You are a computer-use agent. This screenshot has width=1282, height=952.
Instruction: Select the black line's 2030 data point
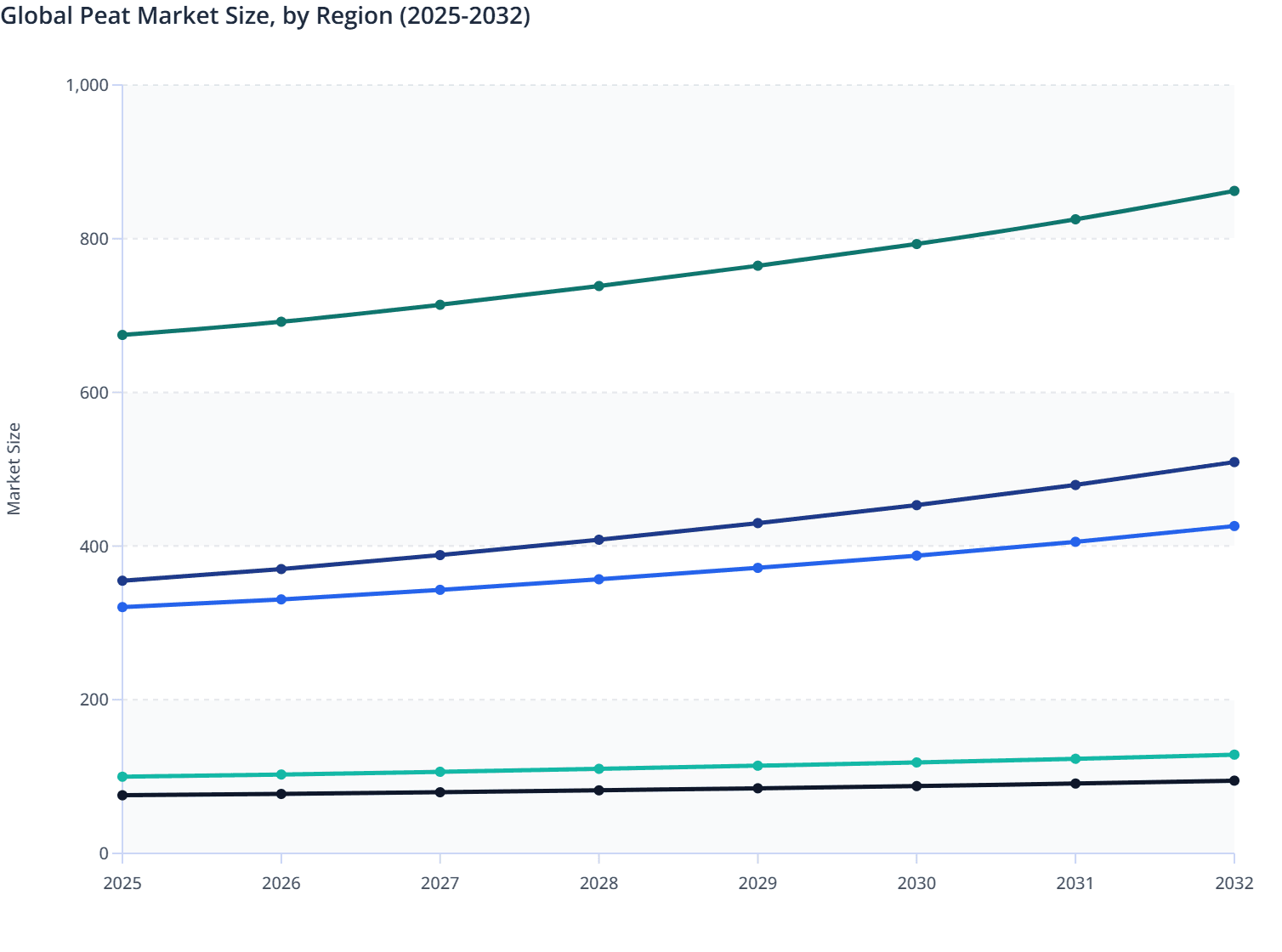click(916, 786)
